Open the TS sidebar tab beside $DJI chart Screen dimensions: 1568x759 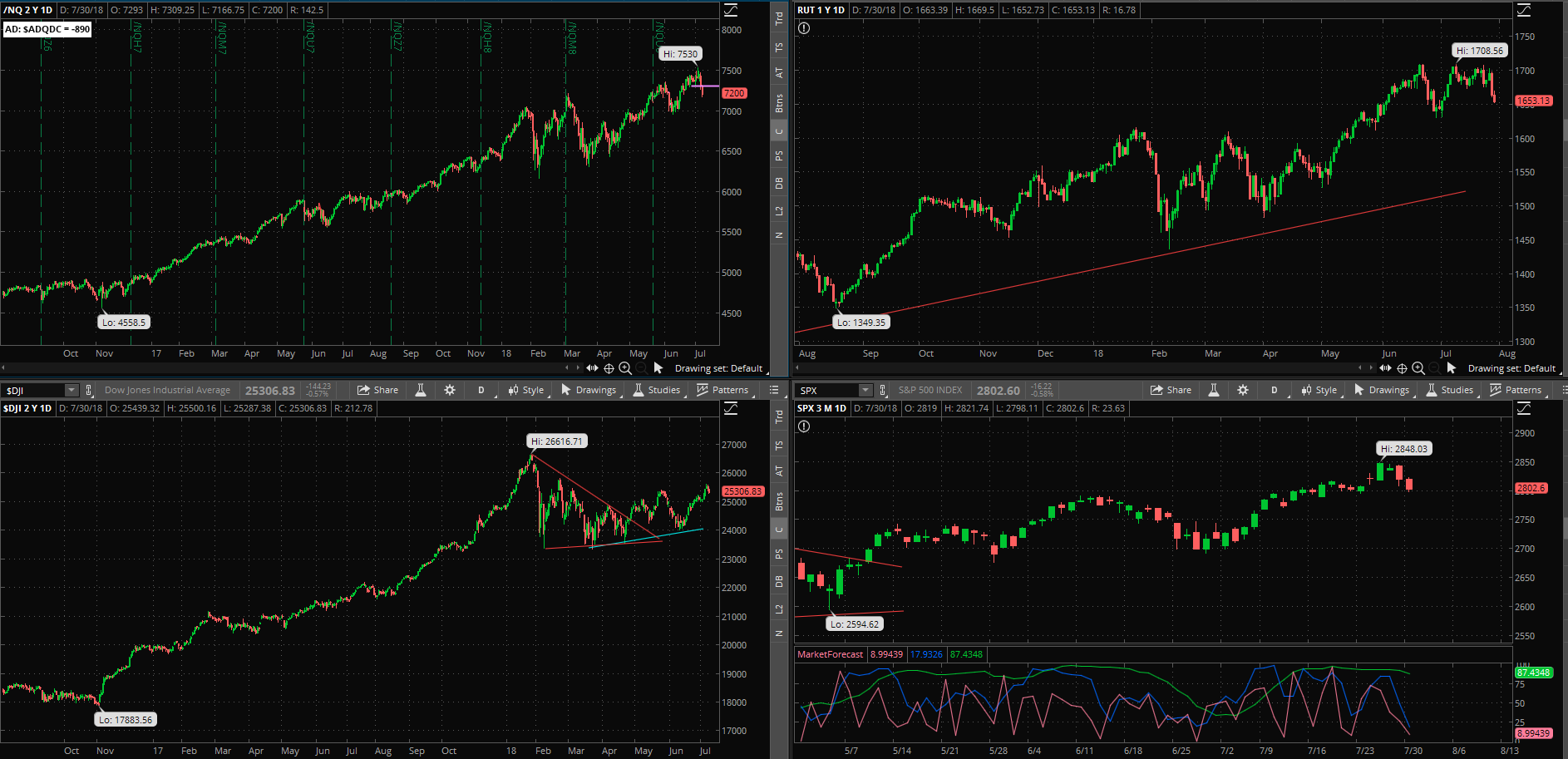(779, 446)
